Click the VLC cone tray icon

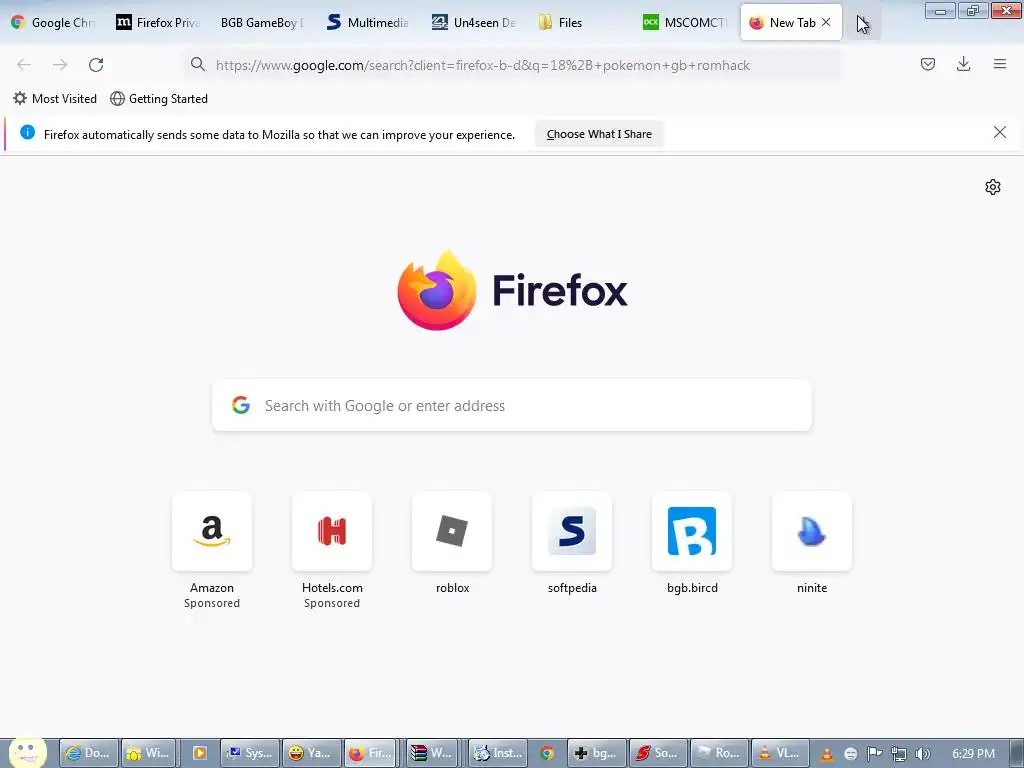pos(826,754)
